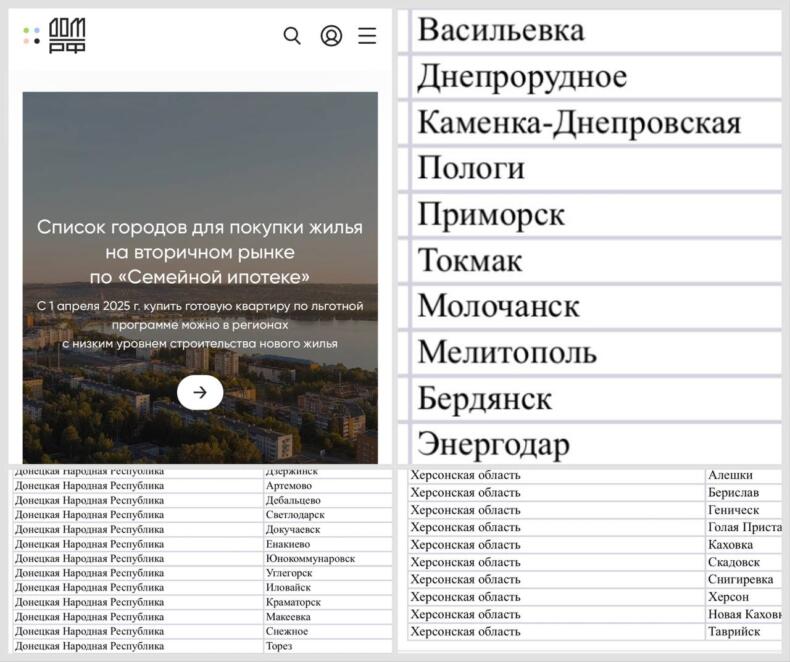
Task: Click the 'Список городов для покупки жилья' heading
Action: (x=200, y=252)
